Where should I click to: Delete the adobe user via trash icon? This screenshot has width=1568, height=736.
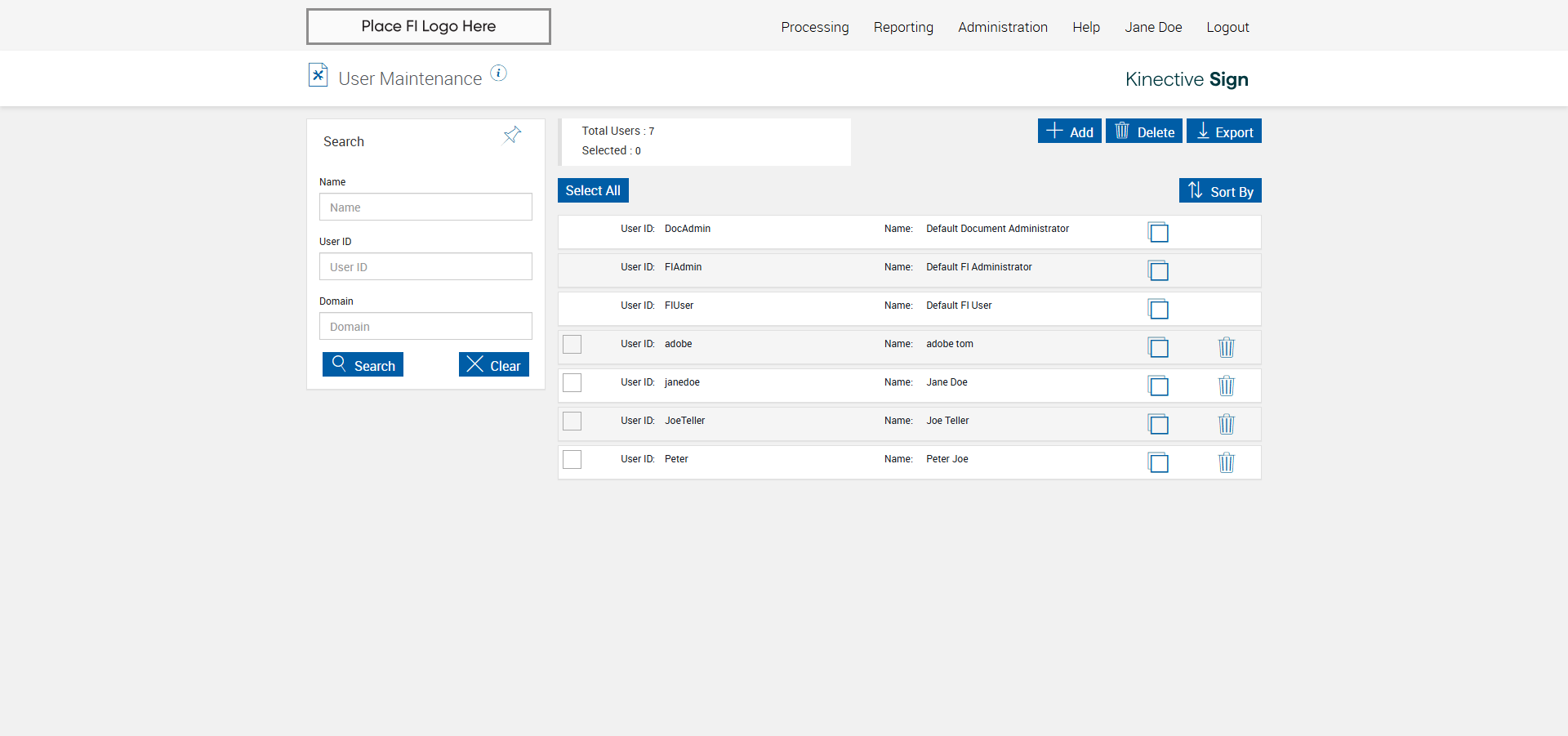(x=1227, y=347)
